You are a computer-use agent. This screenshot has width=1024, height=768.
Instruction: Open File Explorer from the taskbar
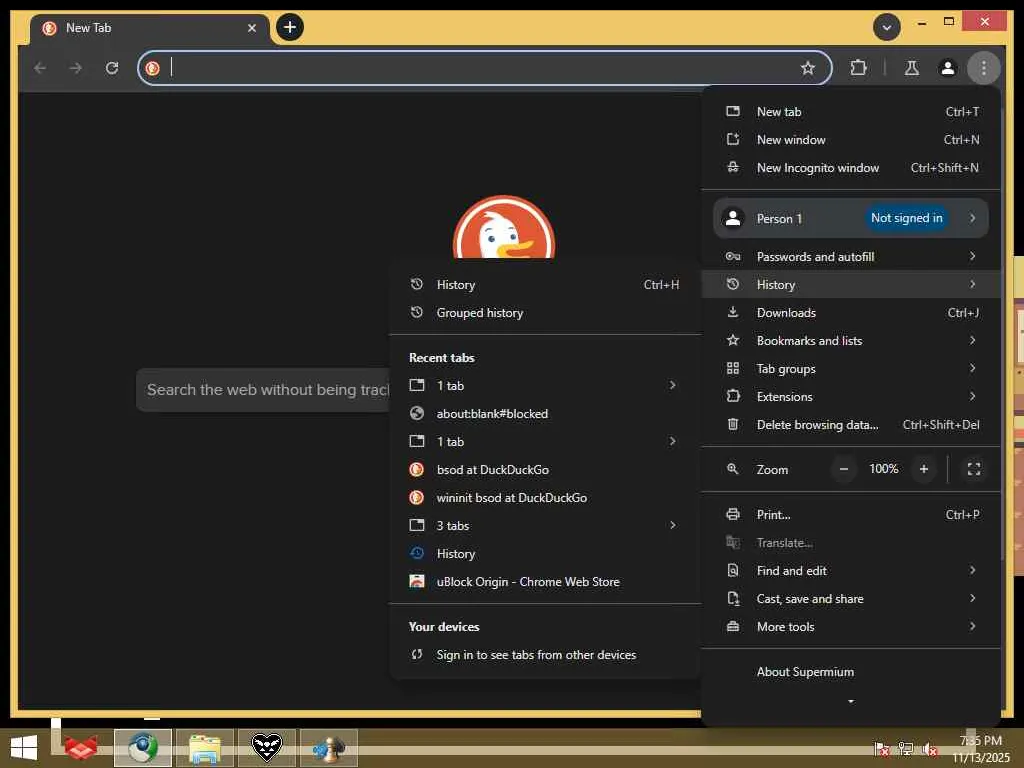tap(204, 748)
